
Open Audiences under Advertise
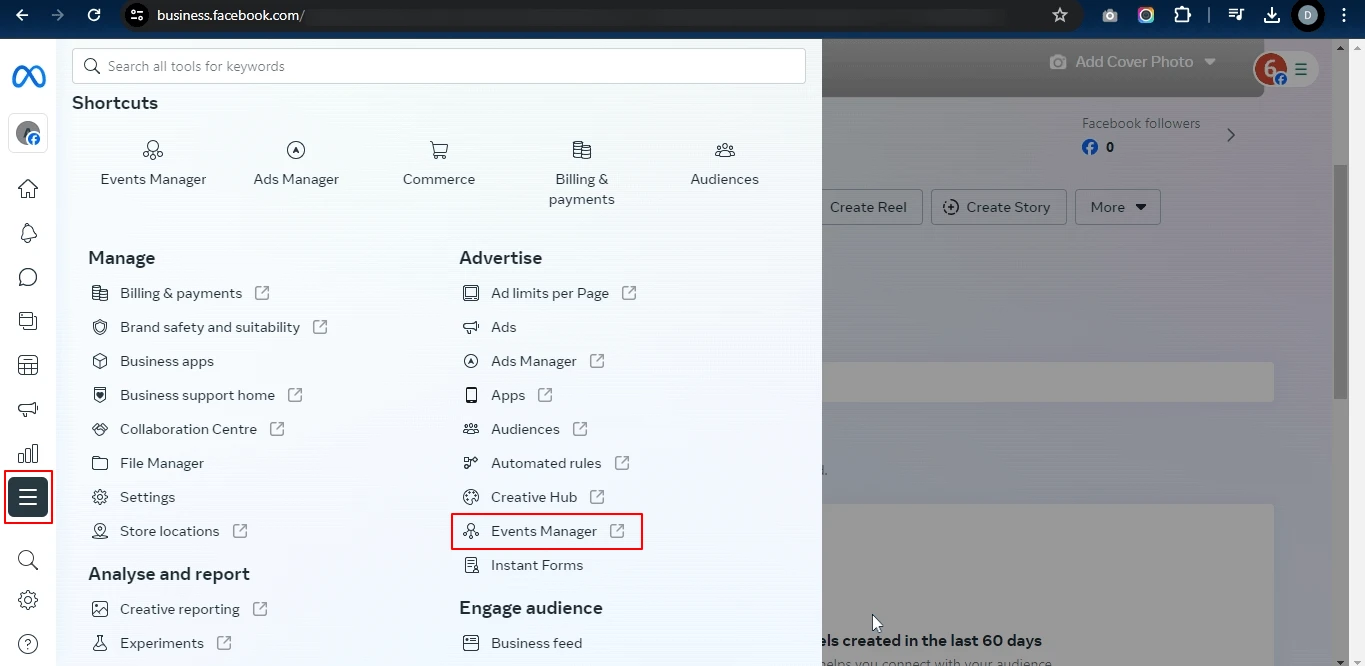[524, 429]
